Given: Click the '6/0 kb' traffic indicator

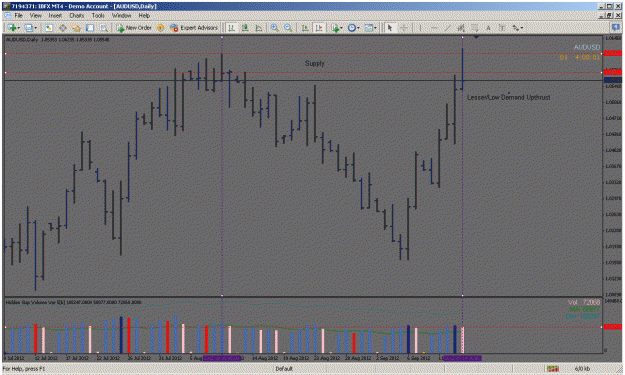Looking at the screenshot, I should tap(582, 369).
